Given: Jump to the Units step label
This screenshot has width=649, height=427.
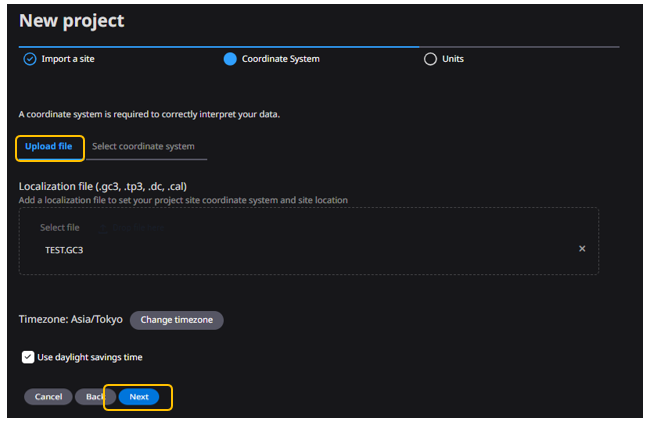Looking at the screenshot, I should pyautogui.click(x=453, y=59).
